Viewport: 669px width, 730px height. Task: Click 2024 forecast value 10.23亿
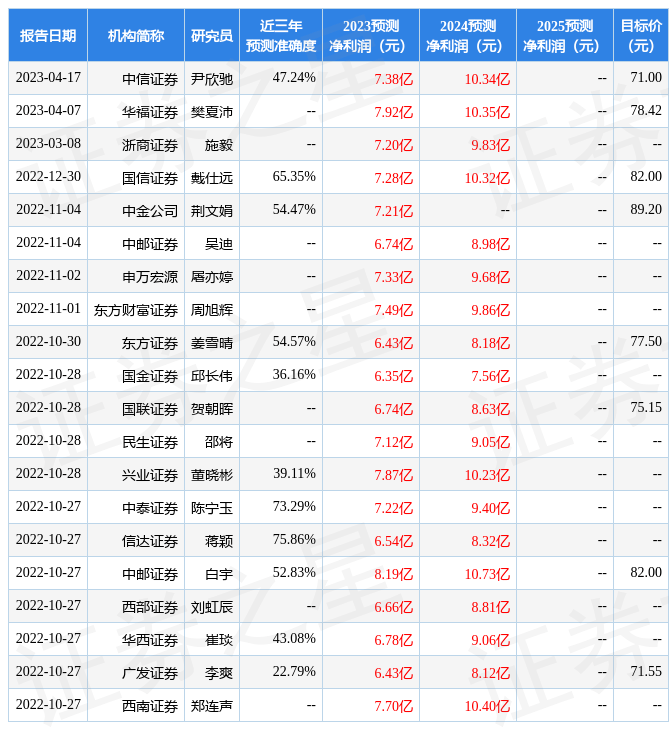click(487, 475)
